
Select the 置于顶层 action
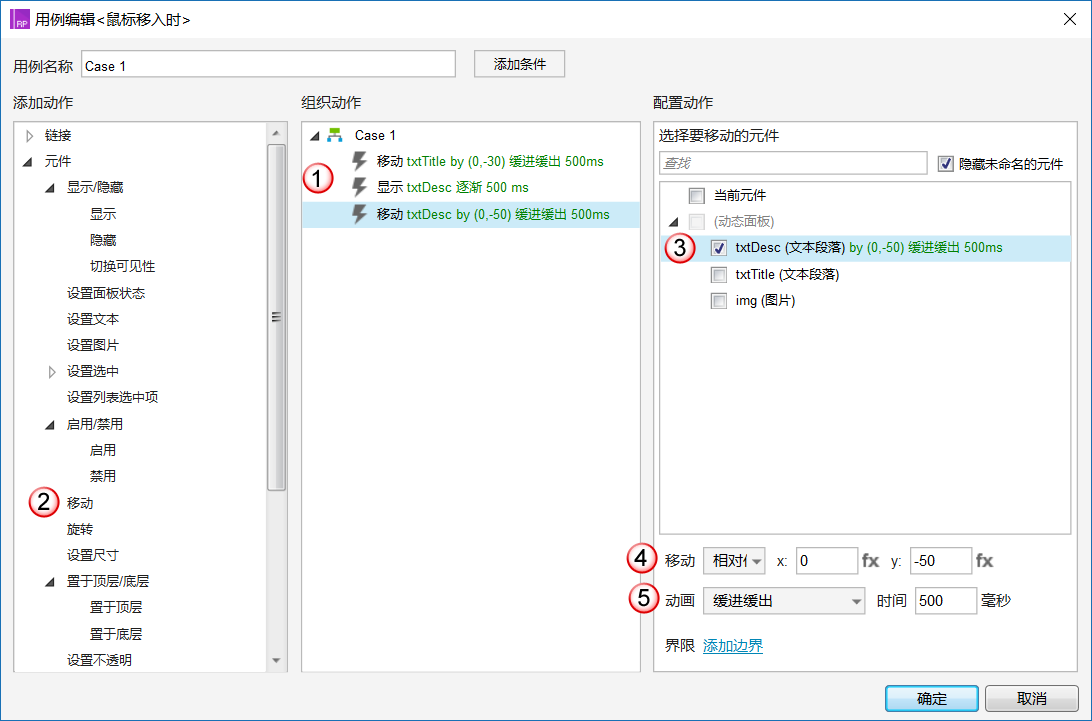[x=116, y=607]
